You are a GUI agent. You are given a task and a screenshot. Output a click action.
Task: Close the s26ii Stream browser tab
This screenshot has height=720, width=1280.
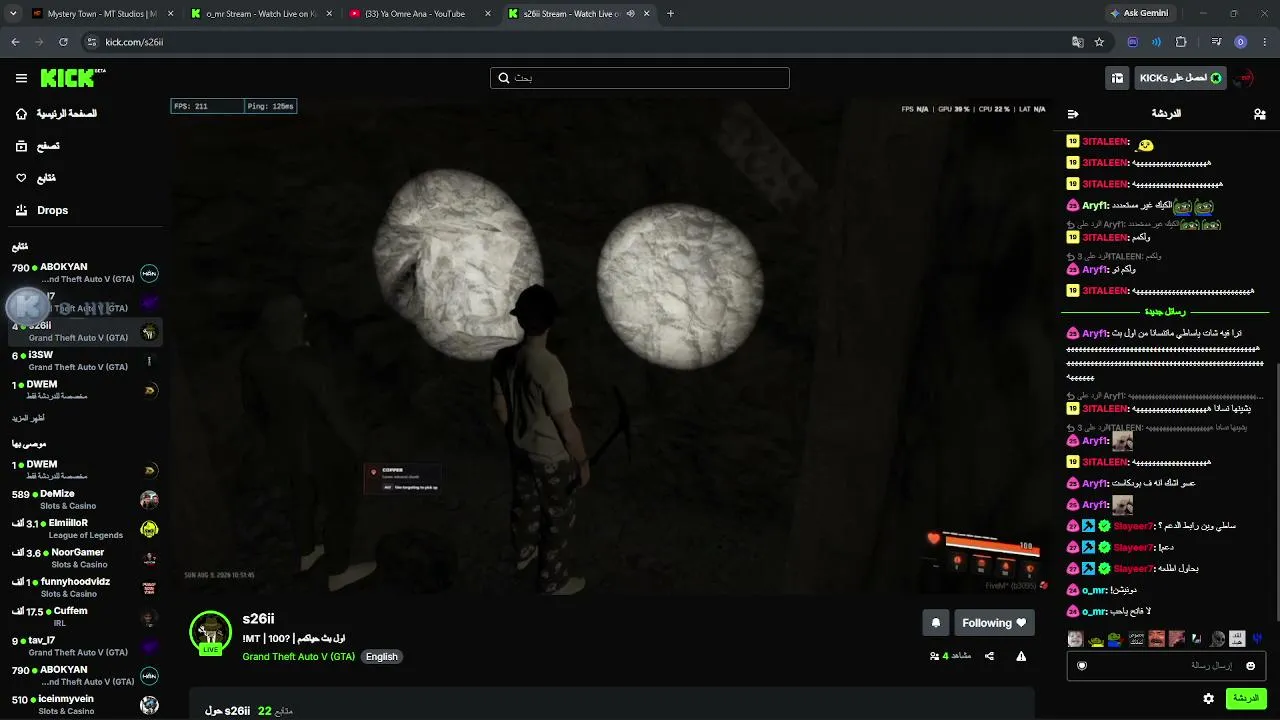(x=646, y=14)
